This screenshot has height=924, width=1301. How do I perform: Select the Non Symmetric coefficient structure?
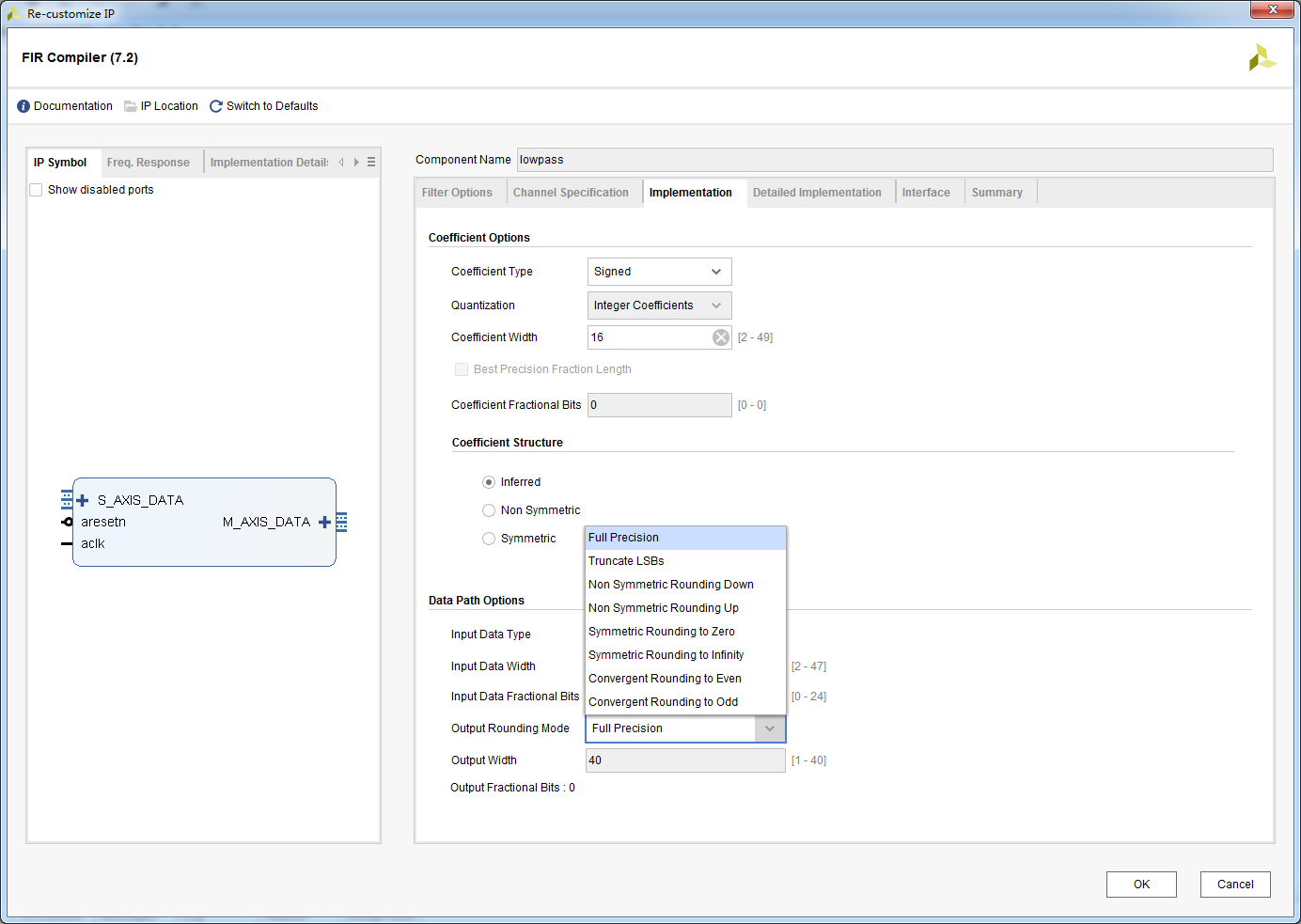pyautogui.click(x=489, y=510)
